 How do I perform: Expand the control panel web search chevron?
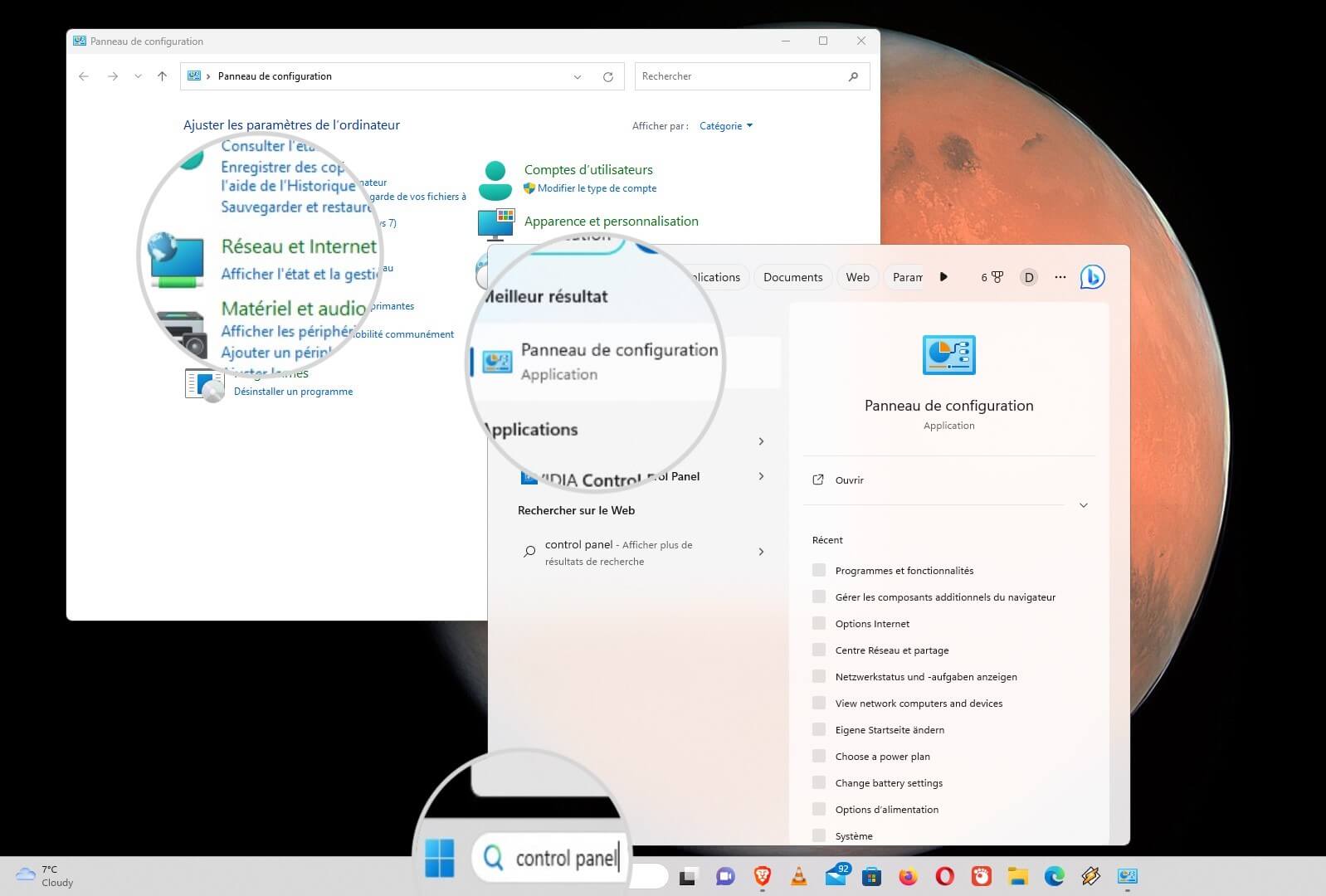[x=761, y=552]
